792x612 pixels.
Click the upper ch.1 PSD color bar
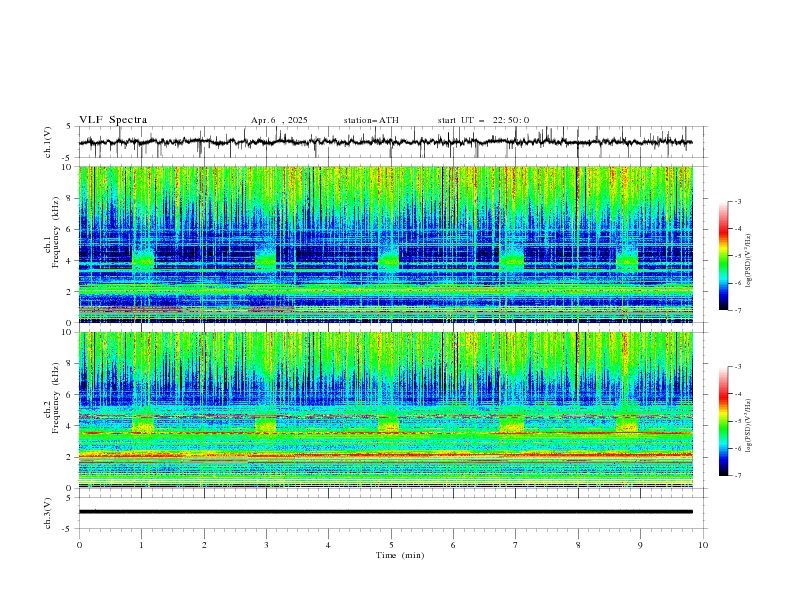[723, 256]
